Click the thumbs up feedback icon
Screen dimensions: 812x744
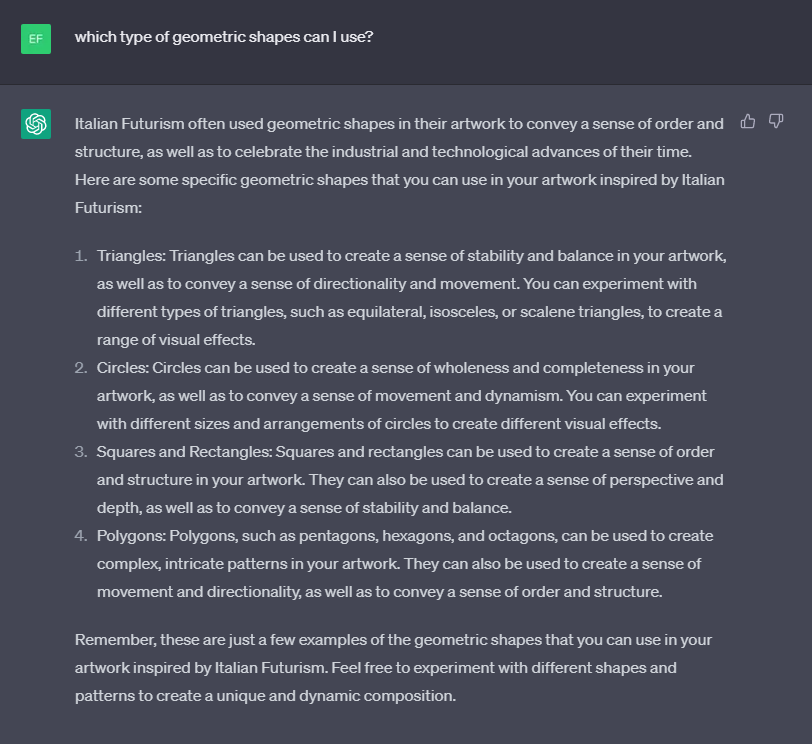[x=747, y=122]
